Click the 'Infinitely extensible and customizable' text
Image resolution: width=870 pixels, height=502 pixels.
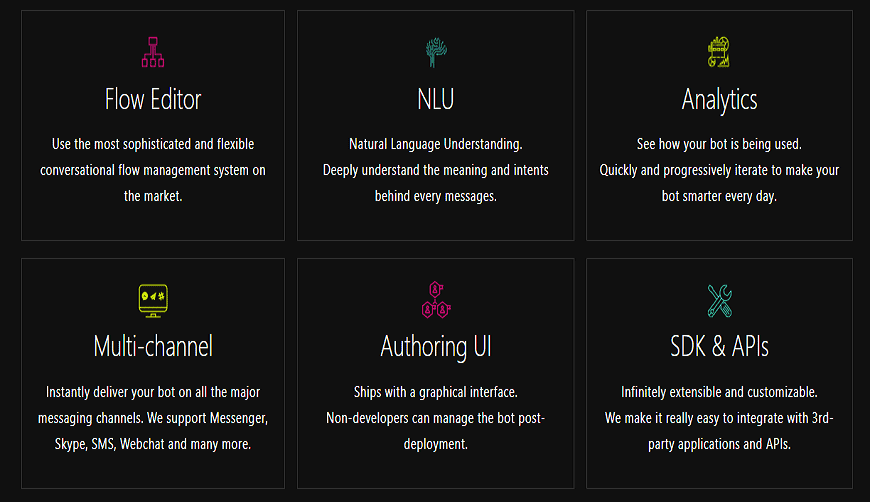point(719,392)
